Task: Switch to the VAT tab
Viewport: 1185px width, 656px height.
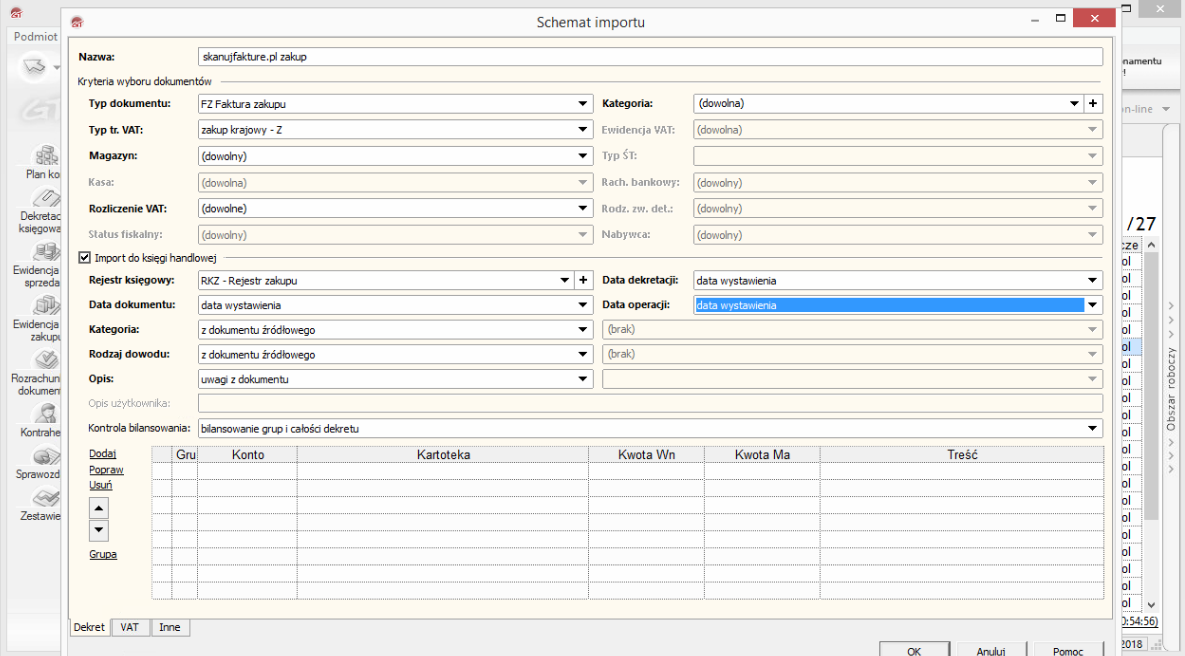Action: pos(130,627)
